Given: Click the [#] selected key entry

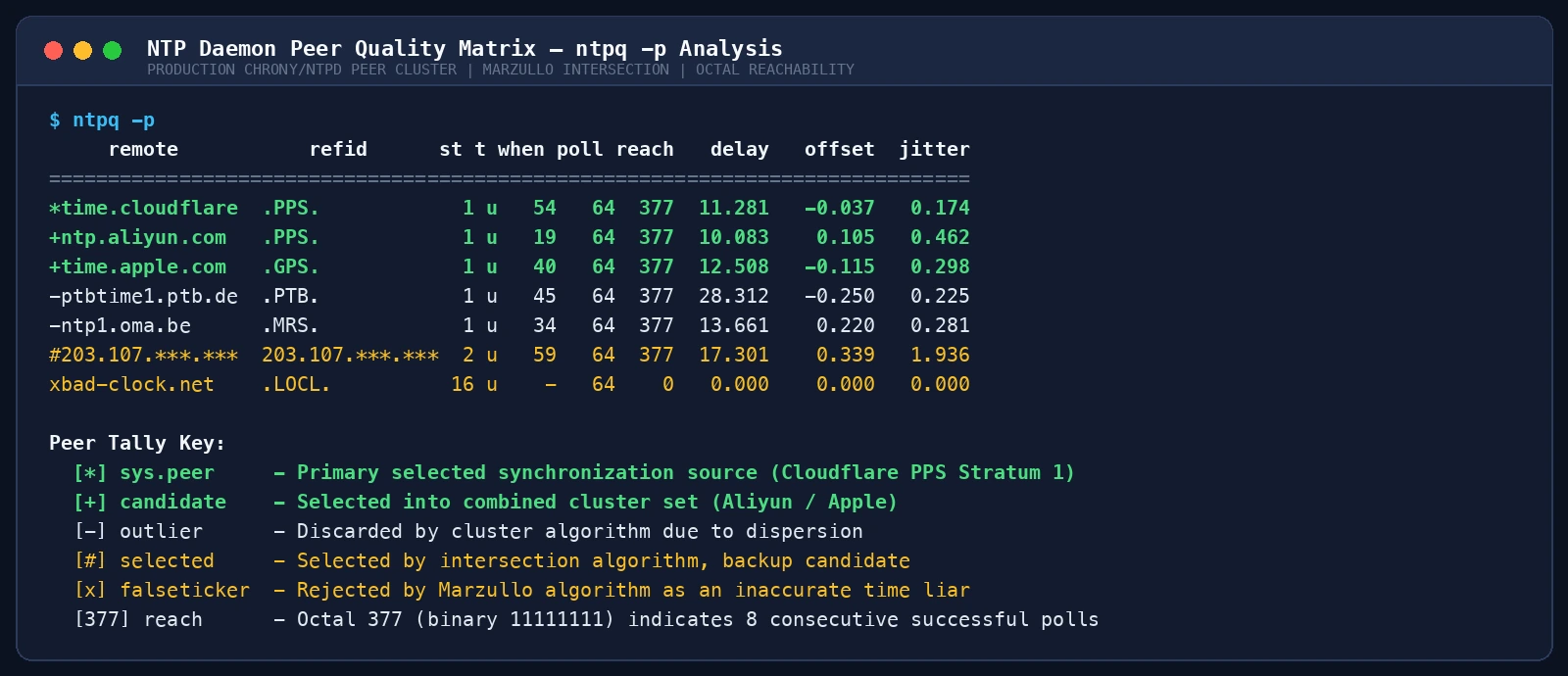Looking at the screenshot, I should (144, 560).
